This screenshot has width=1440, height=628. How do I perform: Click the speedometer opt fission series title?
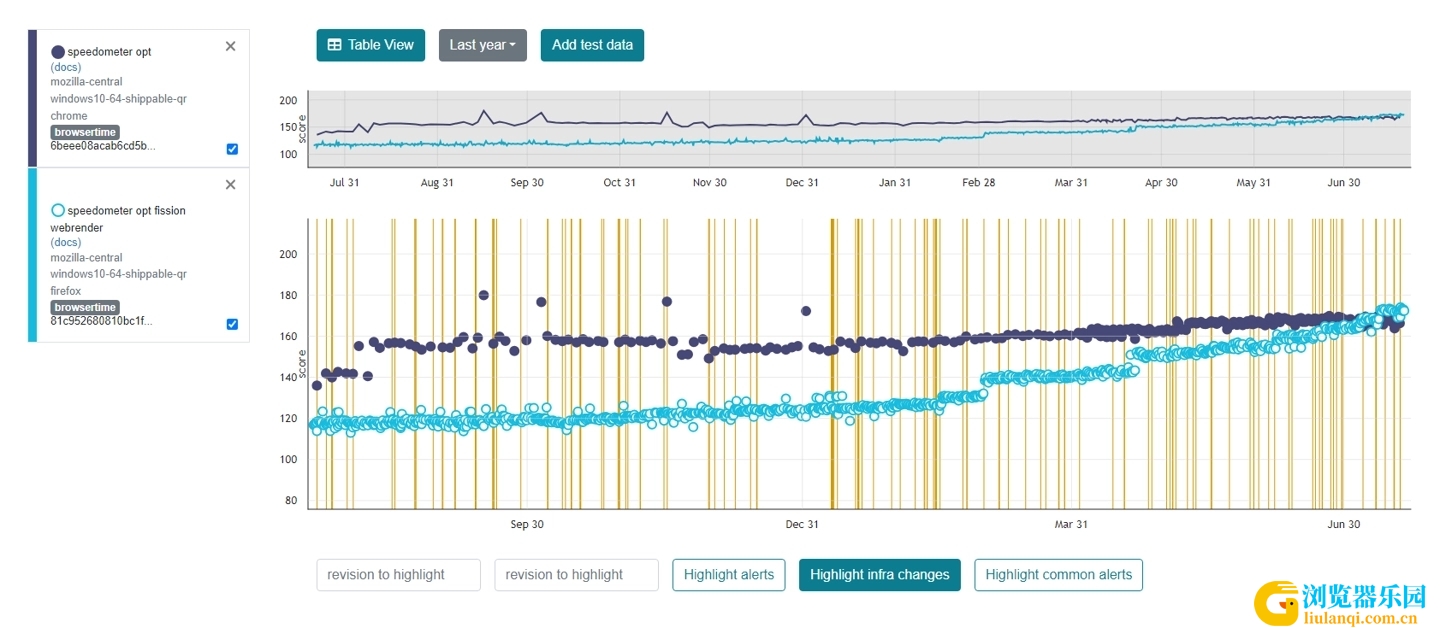pos(127,211)
